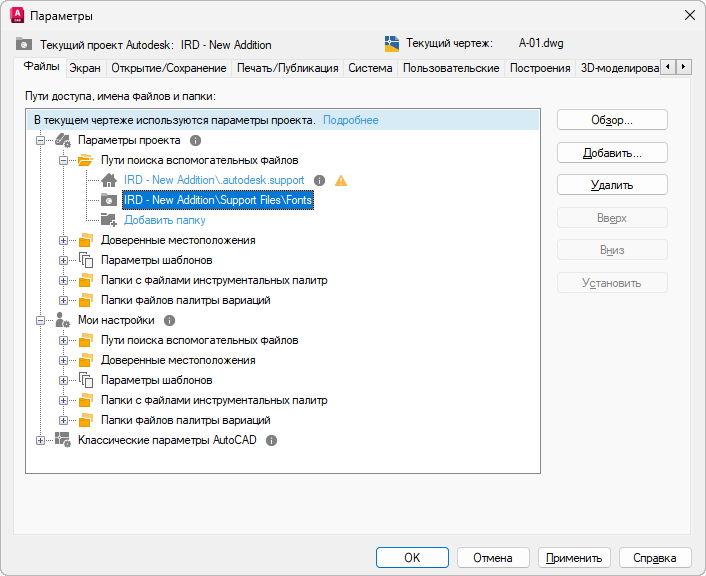Click info icon after the .autodesk.support path
This screenshot has height=576, width=706.
click(x=320, y=181)
